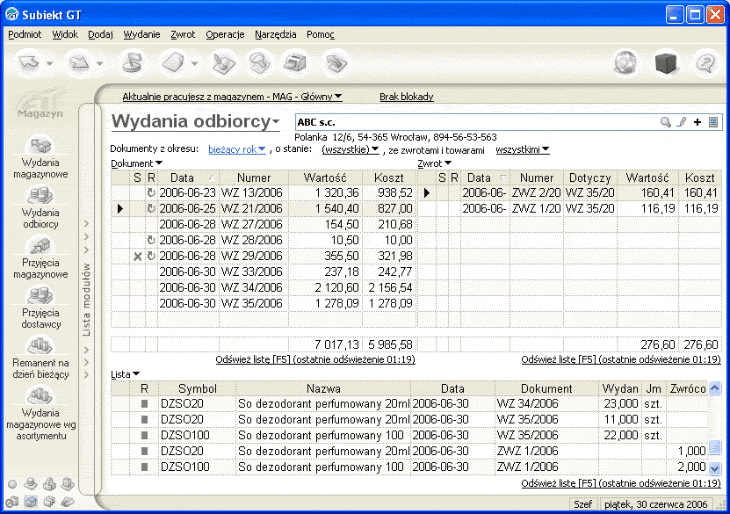Click scroll up arrow of bottom list
This screenshot has width=730, height=514.
[715, 388]
